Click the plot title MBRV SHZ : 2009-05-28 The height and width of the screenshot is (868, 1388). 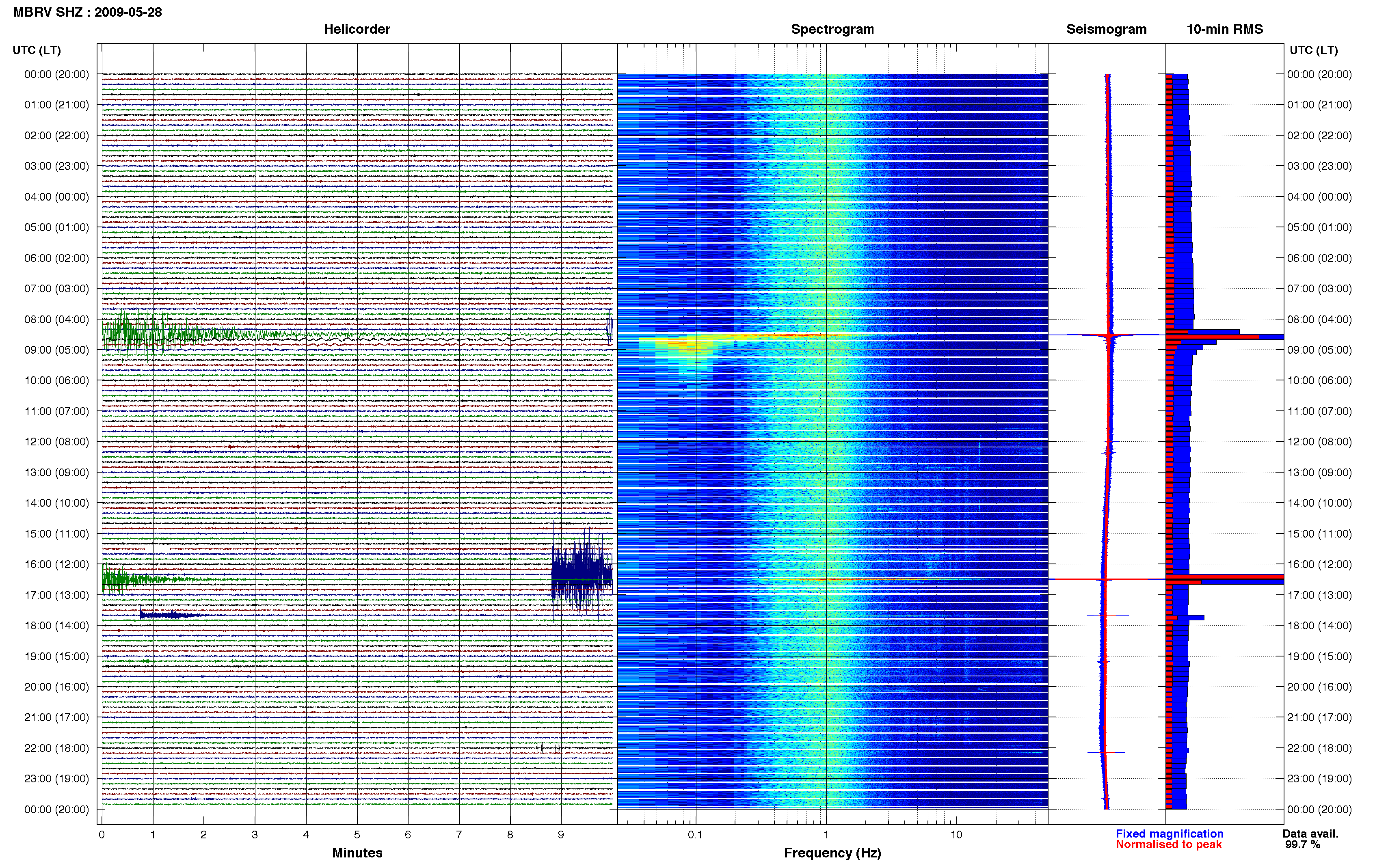coord(87,12)
